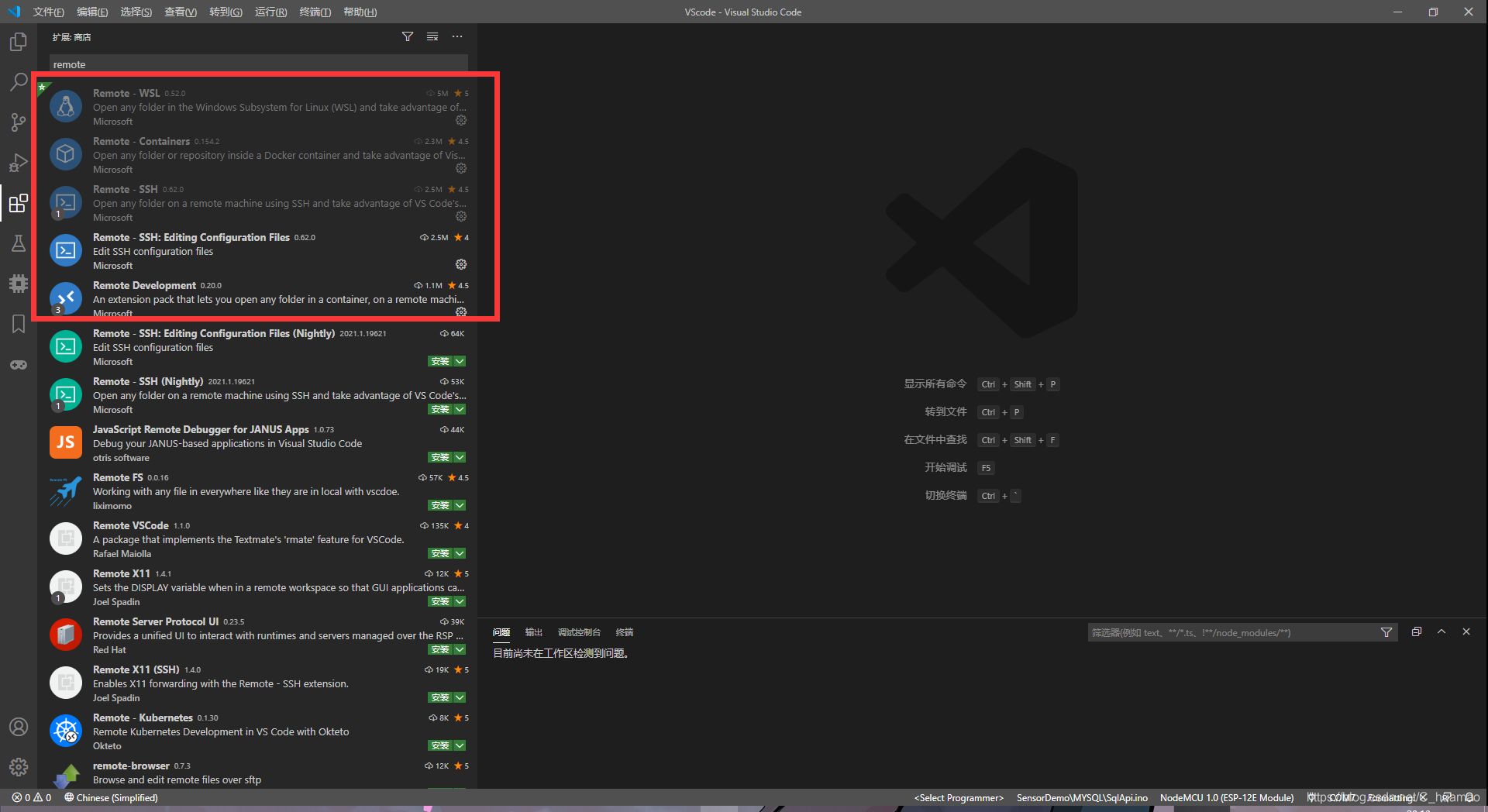The image size is (1488, 812).
Task: Click the remote extensions search field
Action: (x=259, y=64)
